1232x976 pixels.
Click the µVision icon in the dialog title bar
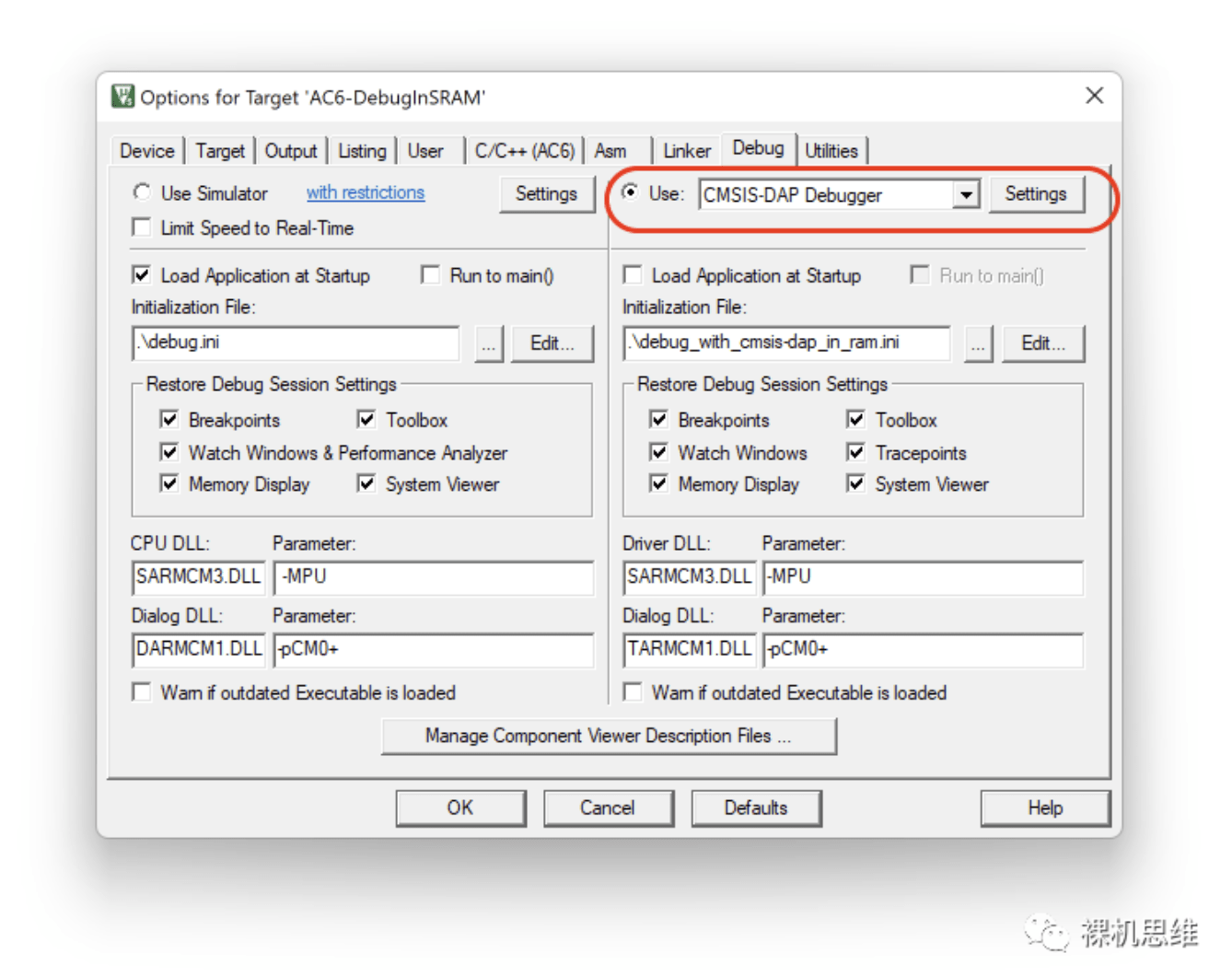pyautogui.click(x=122, y=96)
